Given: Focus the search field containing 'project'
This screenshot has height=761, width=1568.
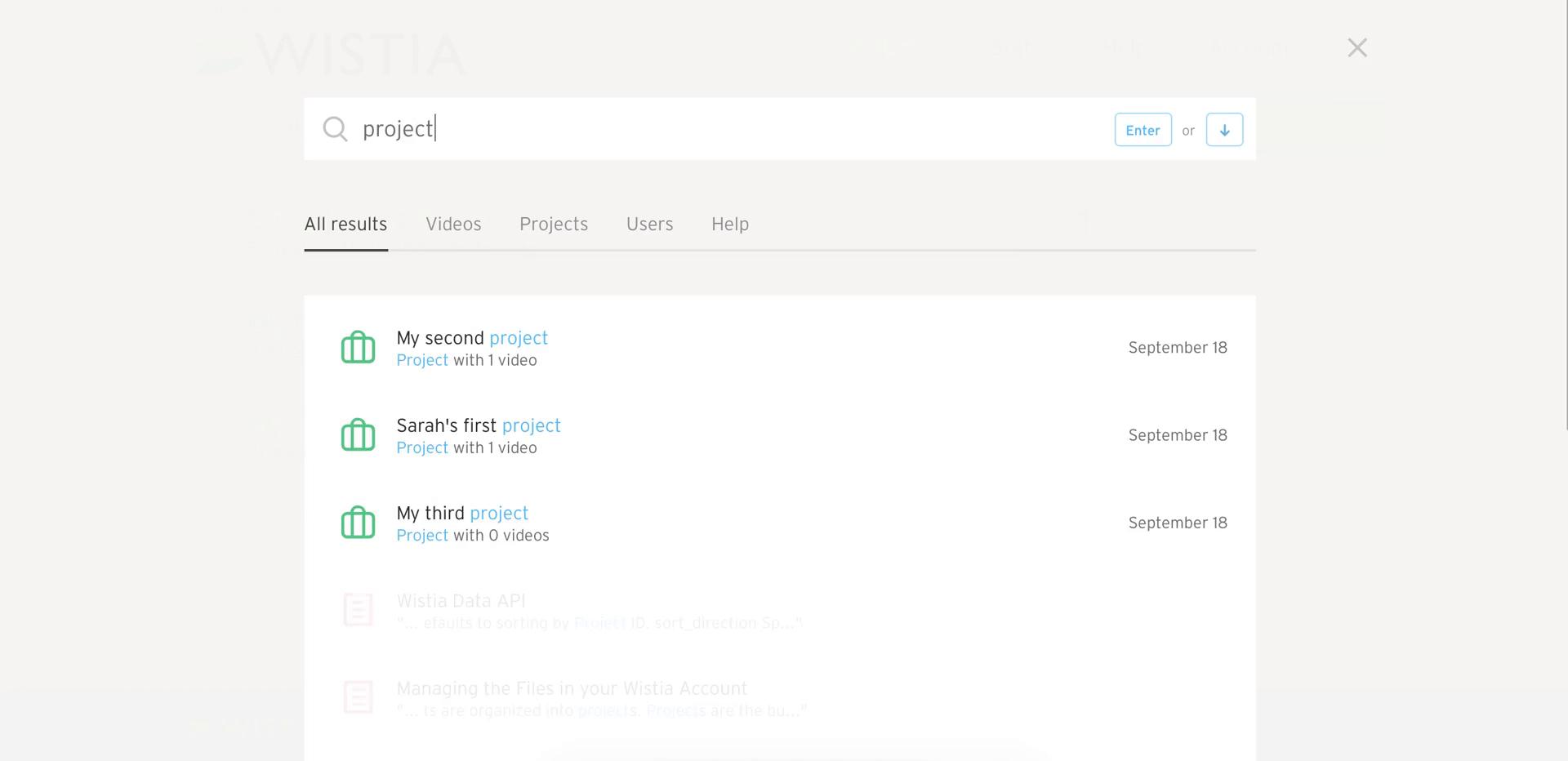Looking at the screenshot, I should coord(779,129).
